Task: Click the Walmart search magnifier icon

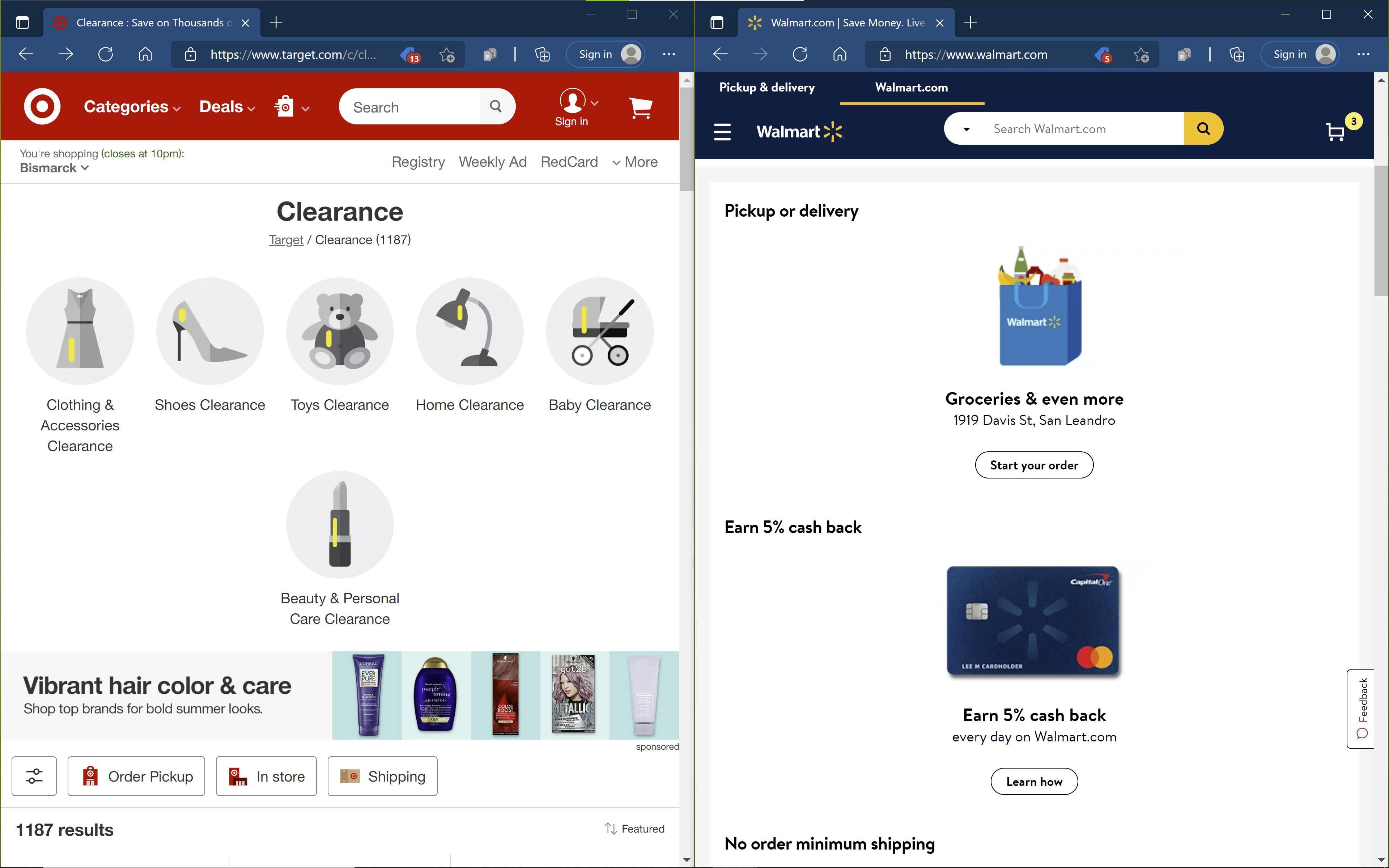Action: (1204, 128)
